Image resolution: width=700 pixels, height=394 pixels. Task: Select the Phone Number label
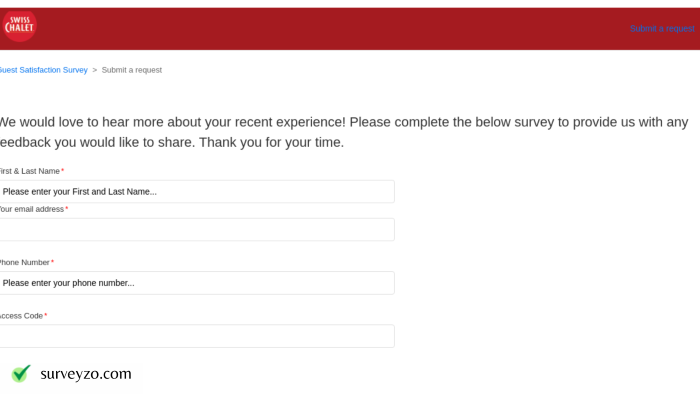[25, 262]
